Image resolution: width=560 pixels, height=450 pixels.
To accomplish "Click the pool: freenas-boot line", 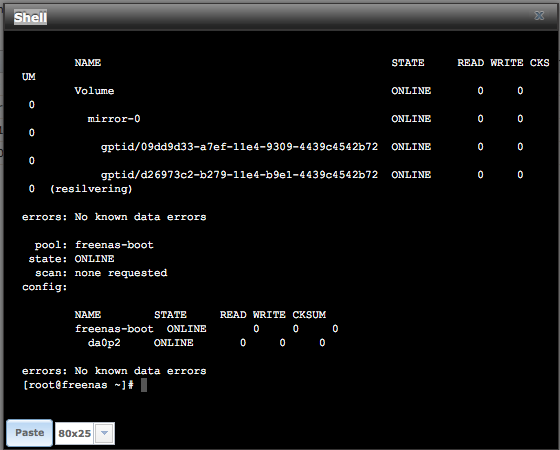I will click(x=94, y=245).
